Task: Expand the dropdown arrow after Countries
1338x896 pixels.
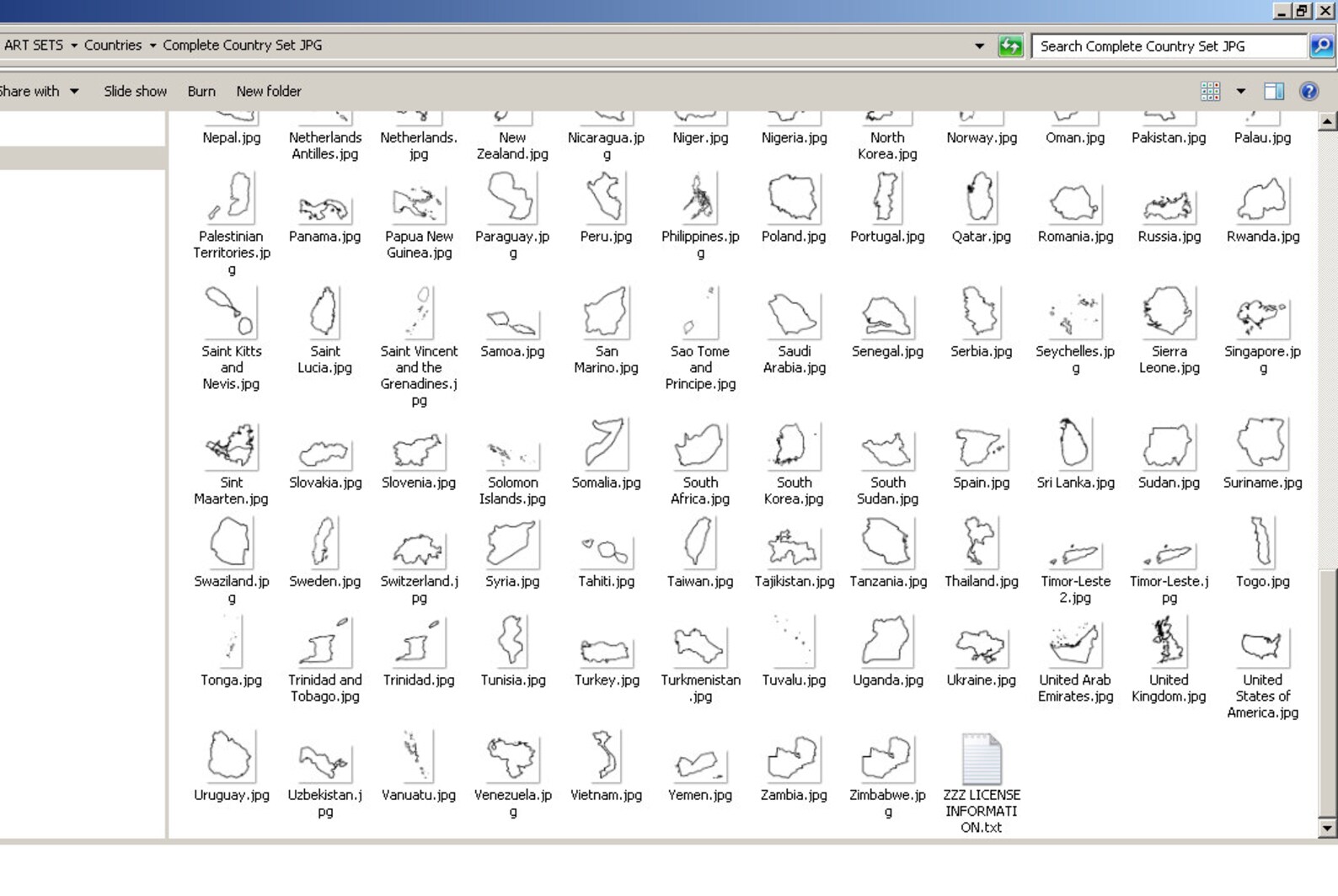Action: pyautogui.click(x=153, y=45)
